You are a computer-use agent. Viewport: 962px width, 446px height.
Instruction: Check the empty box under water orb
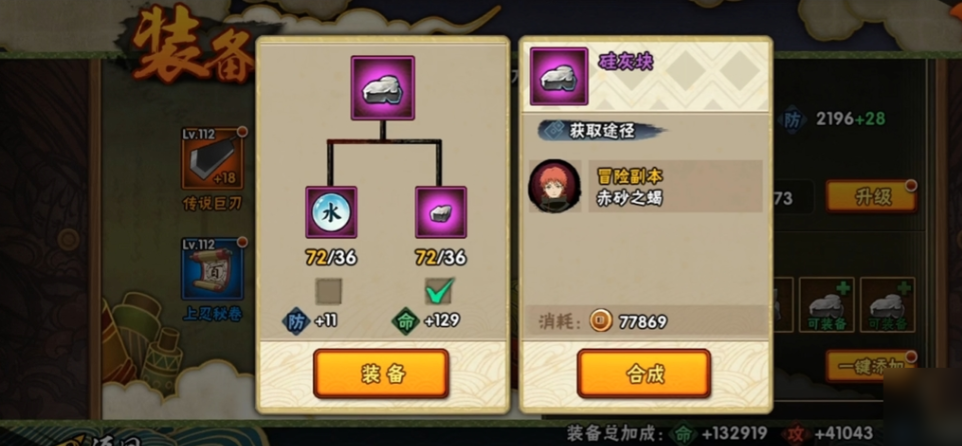[329, 291]
